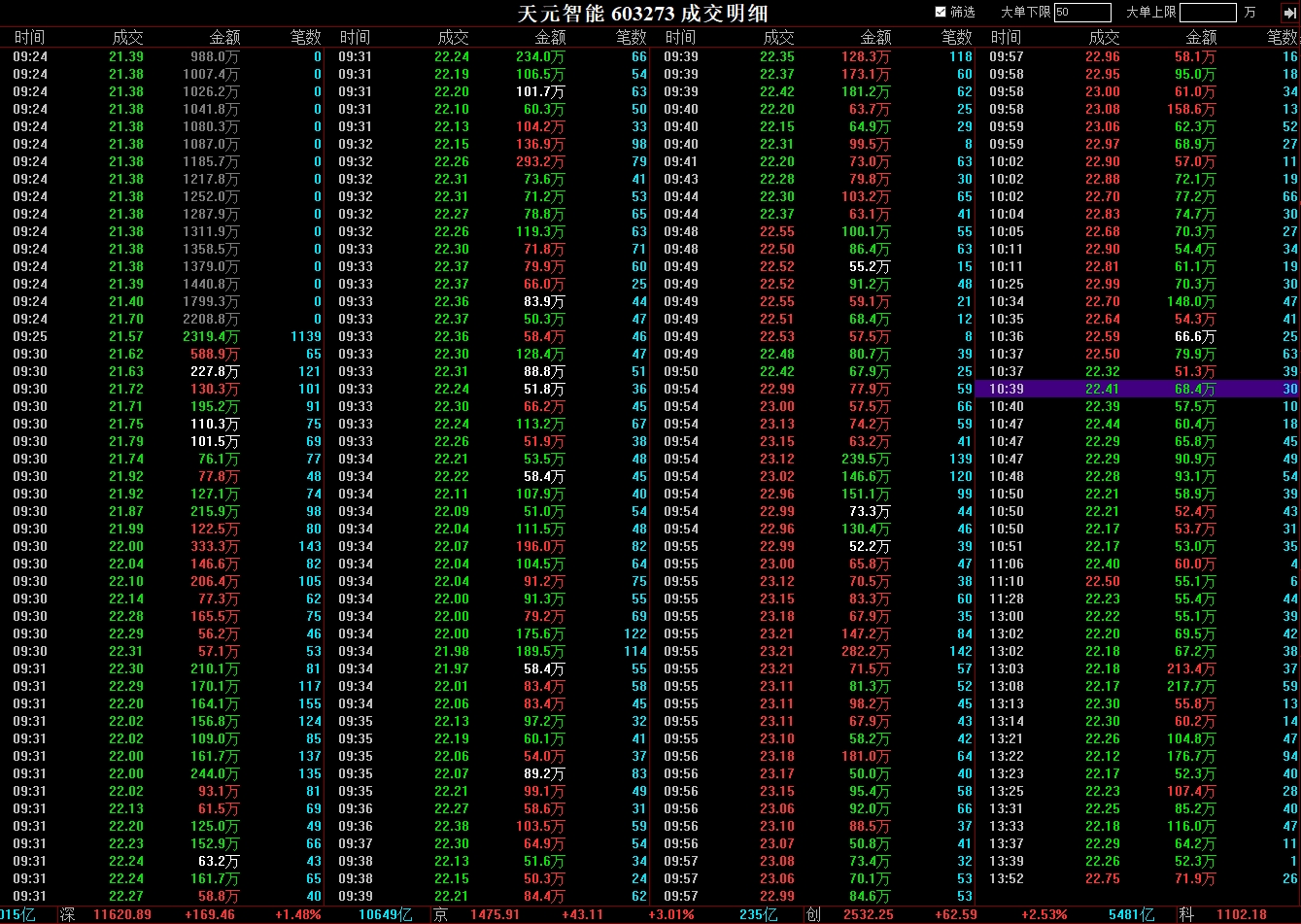
Task: Click the 11:06 time cell
Action: 1007,564
